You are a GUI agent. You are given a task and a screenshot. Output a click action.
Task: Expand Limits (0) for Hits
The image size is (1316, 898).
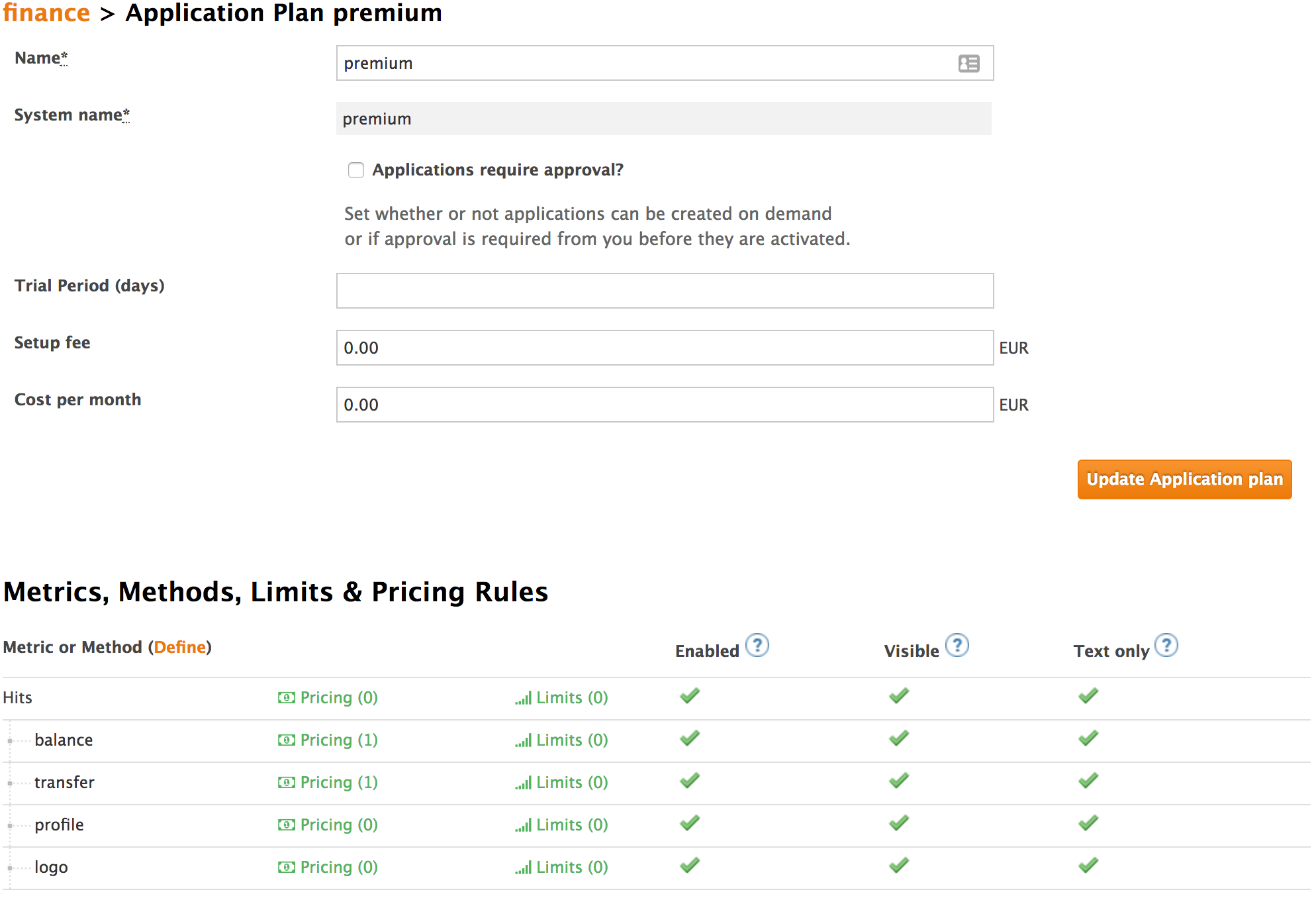pyautogui.click(x=562, y=697)
